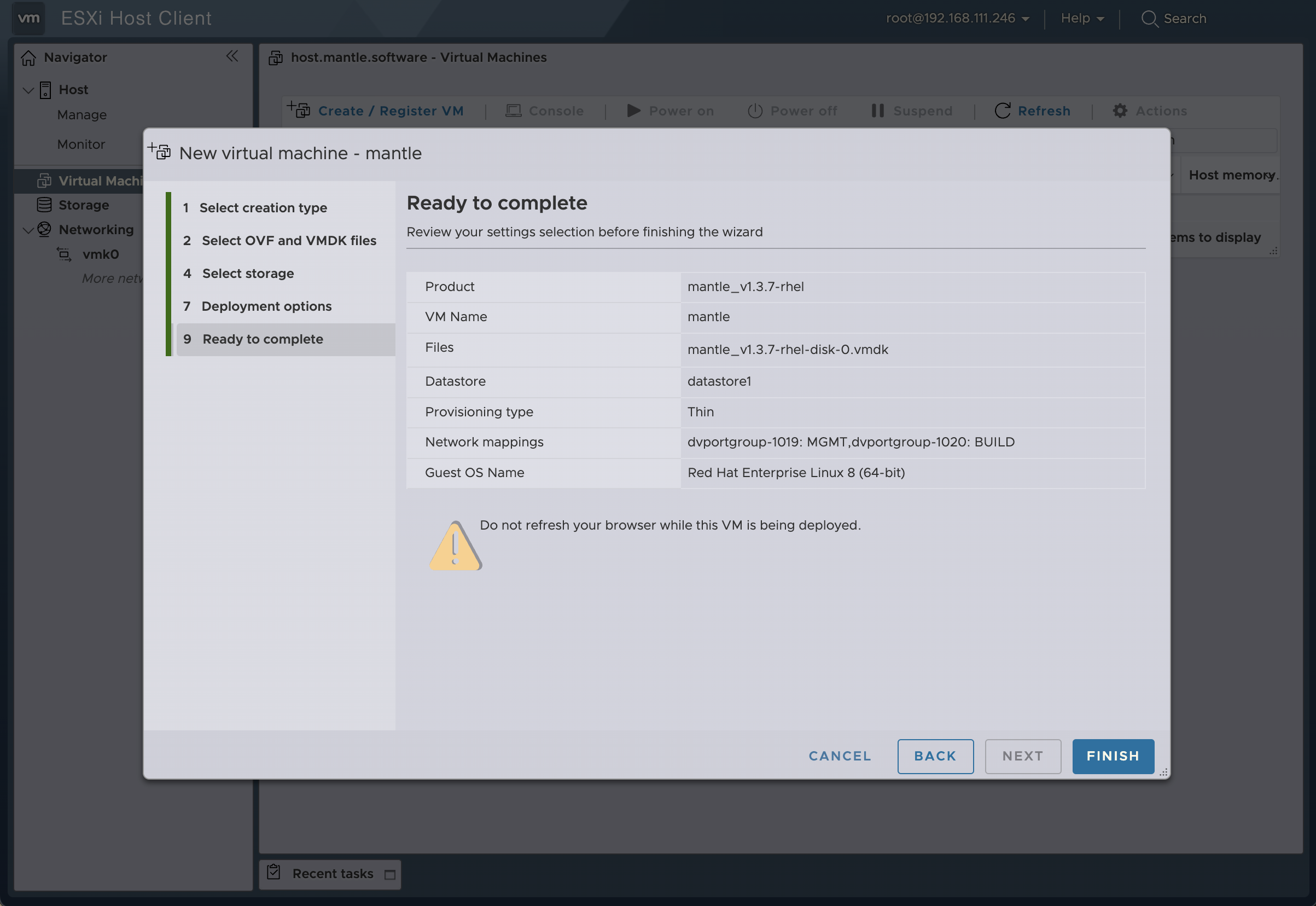
Task: Click the Create / Register VM icon
Action: pyautogui.click(x=298, y=109)
